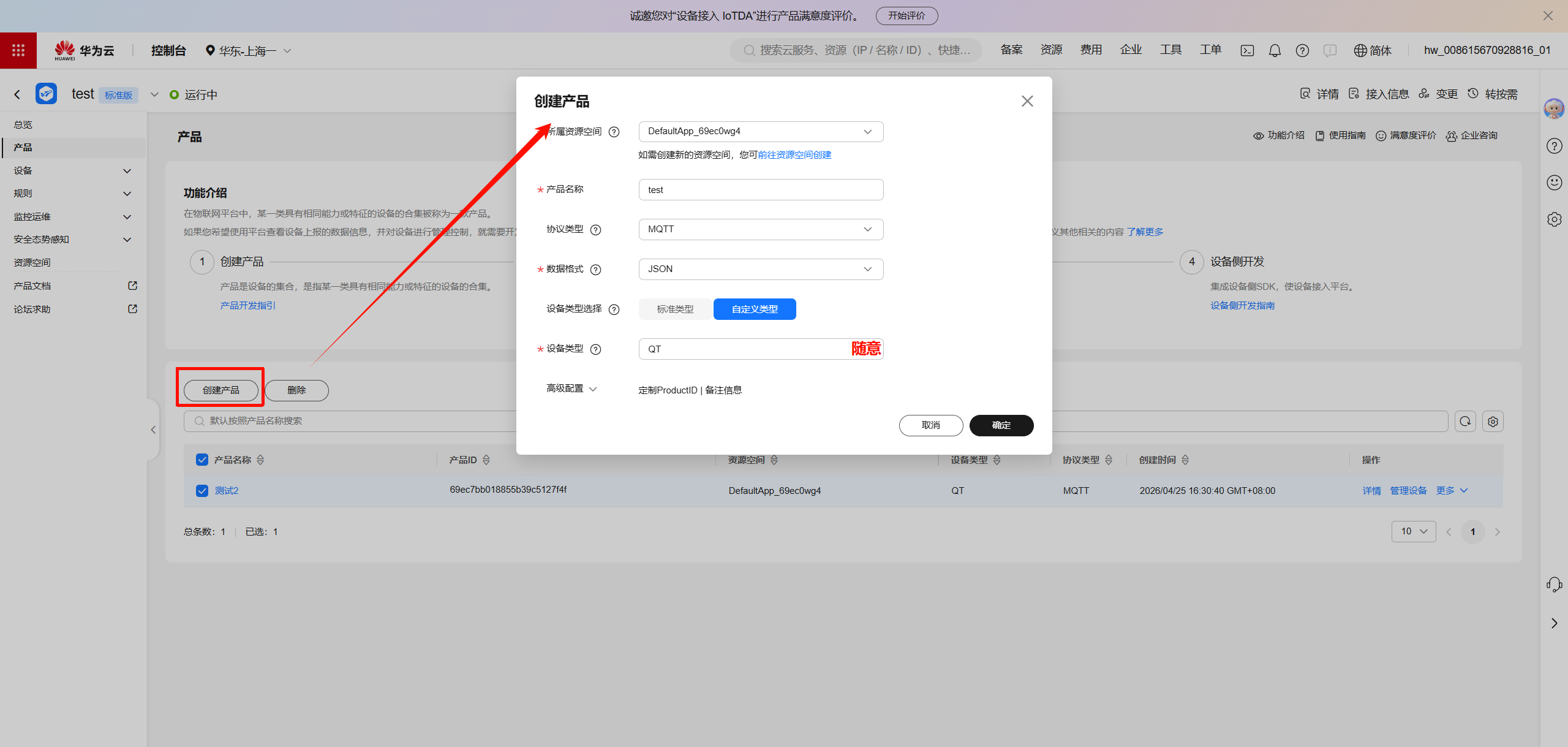
Task: Click the back arrow beside test instance
Action: coord(17,94)
